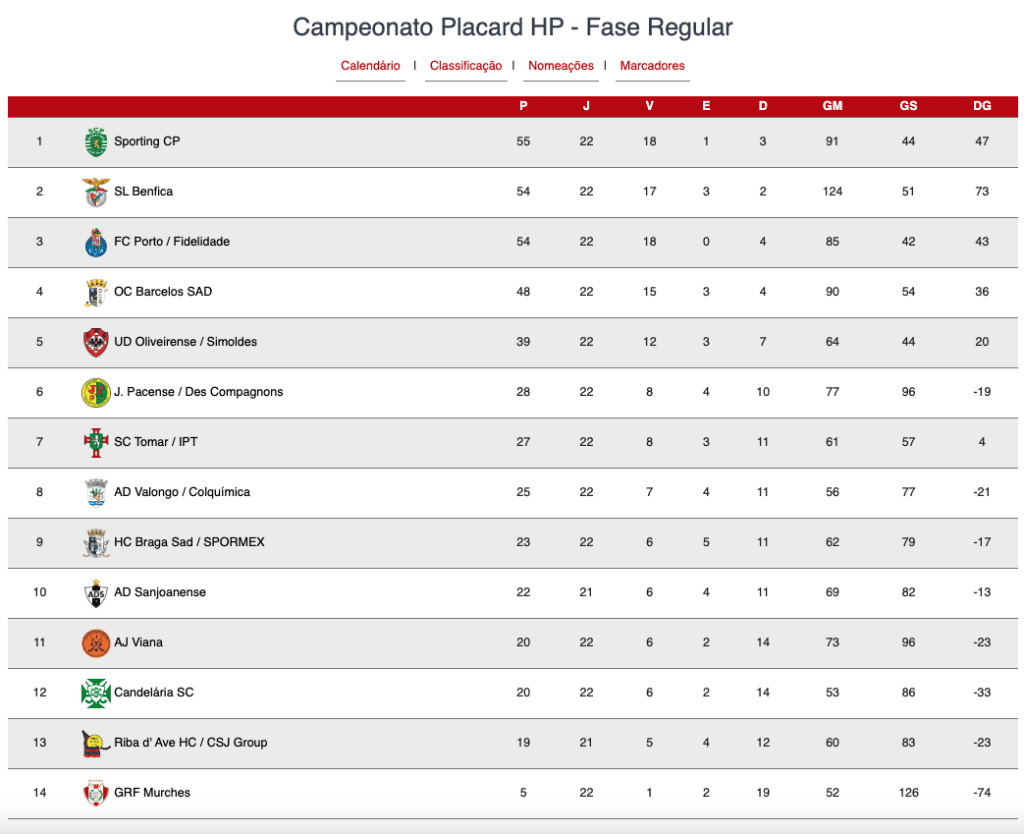This screenshot has width=1024, height=834.
Task: Click the DG goal difference column header
Action: click(982, 106)
